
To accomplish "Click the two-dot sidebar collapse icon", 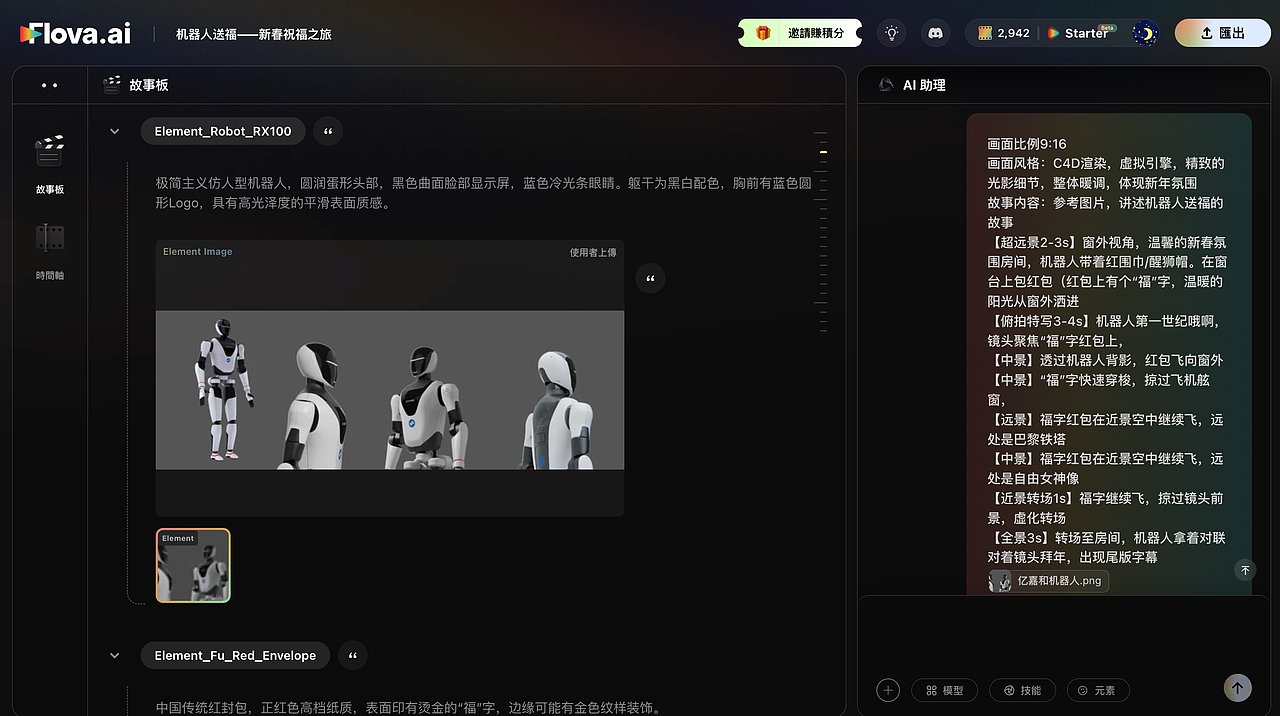I will [49, 85].
